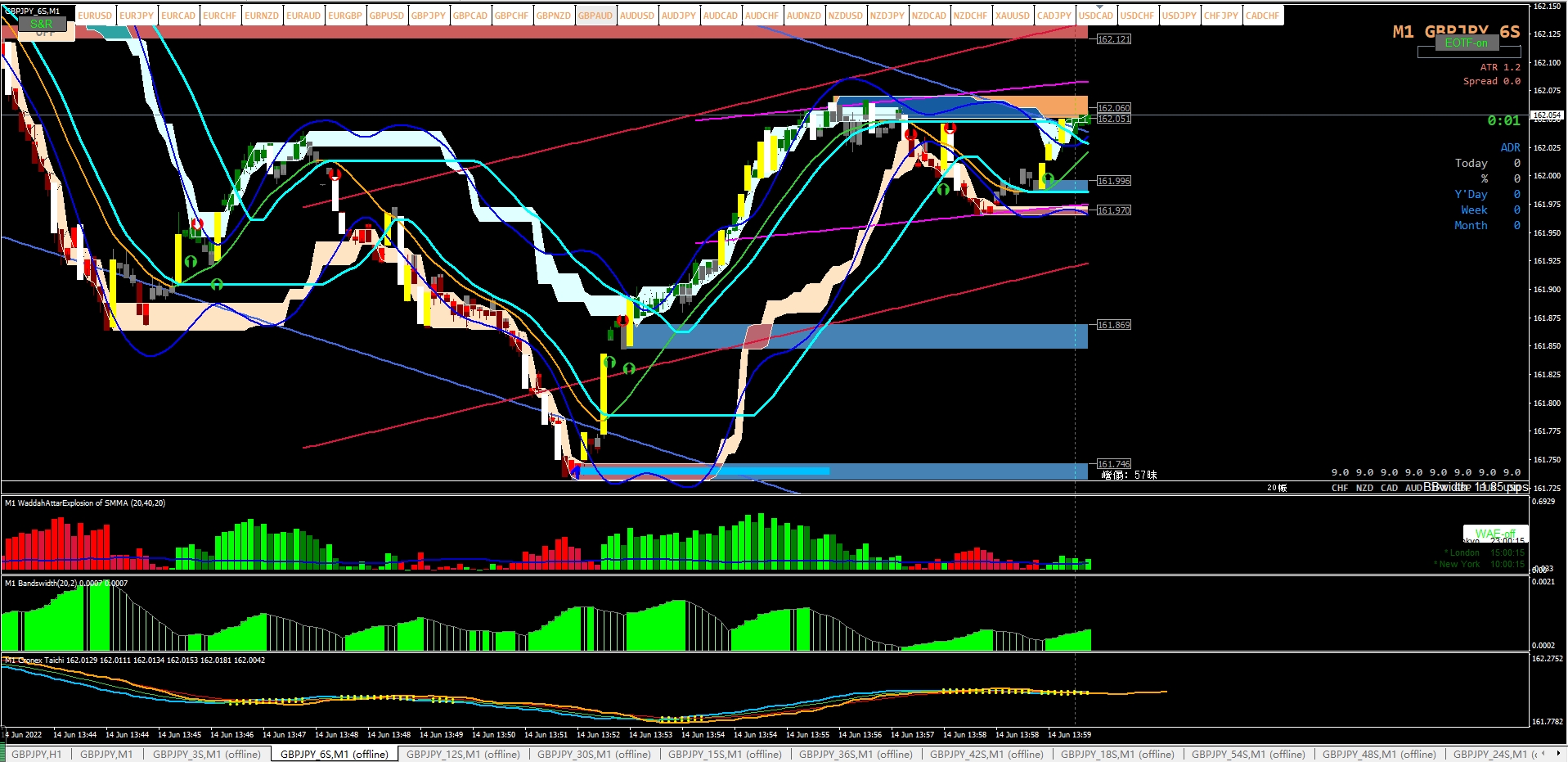Open the USDCHF pair button

pos(1138,16)
